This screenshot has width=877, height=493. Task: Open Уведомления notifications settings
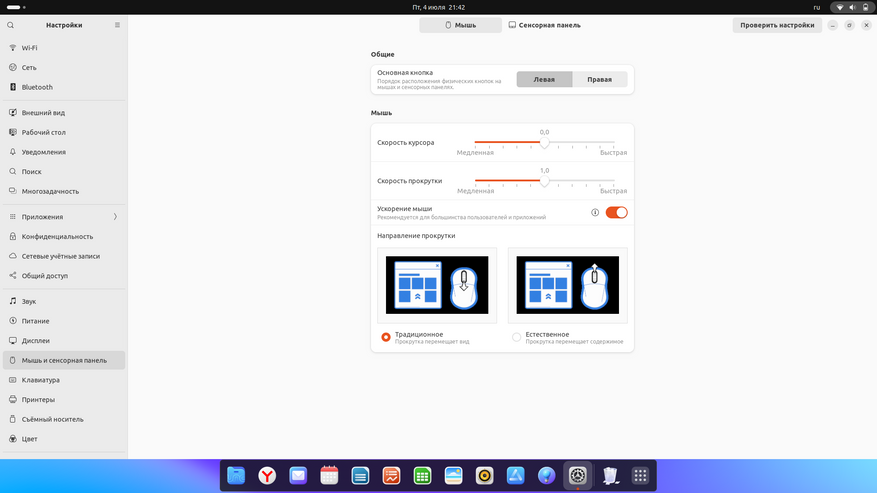[x=64, y=152]
